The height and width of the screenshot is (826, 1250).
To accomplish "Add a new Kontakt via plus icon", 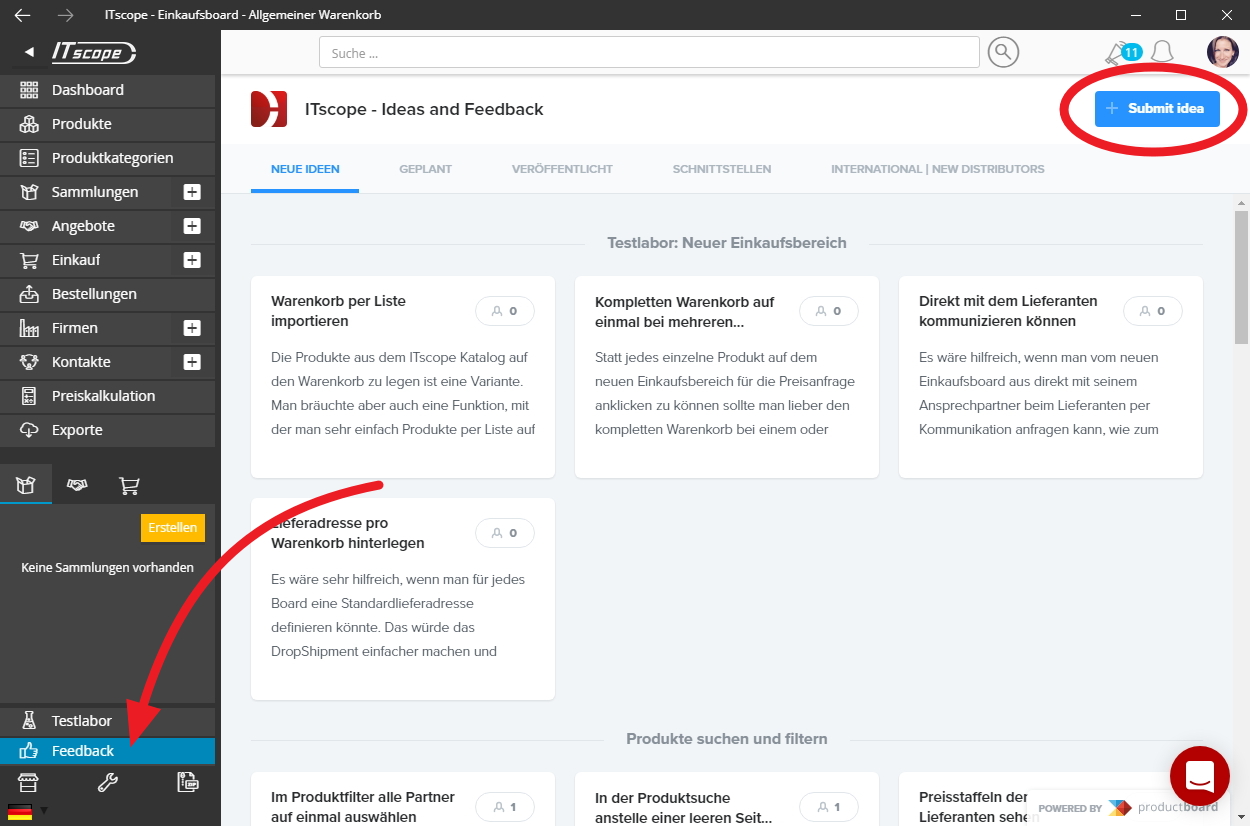I will point(193,362).
